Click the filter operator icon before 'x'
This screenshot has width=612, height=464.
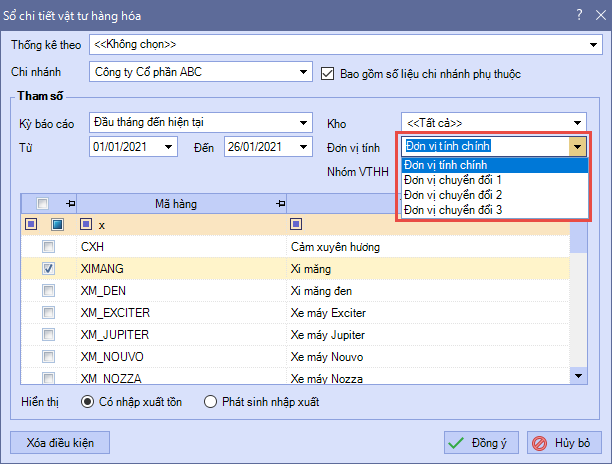[x=87, y=224]
